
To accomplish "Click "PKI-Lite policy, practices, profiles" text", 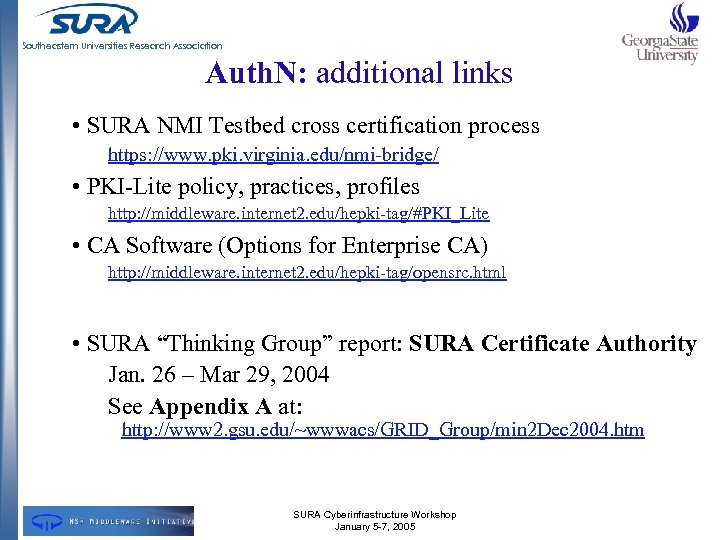I will 253,187.
